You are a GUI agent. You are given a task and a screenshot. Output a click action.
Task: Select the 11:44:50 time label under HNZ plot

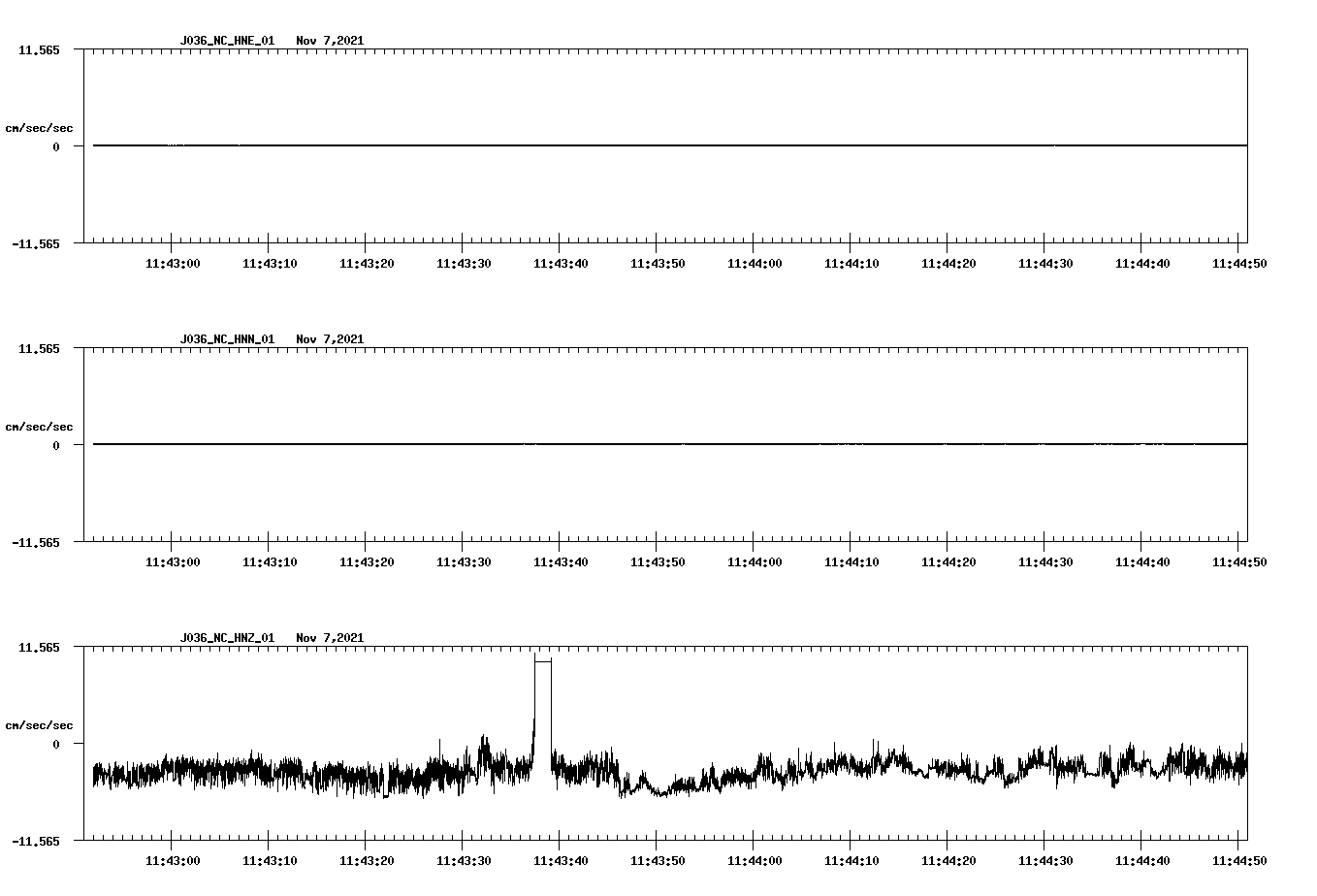coord(1239,861)
